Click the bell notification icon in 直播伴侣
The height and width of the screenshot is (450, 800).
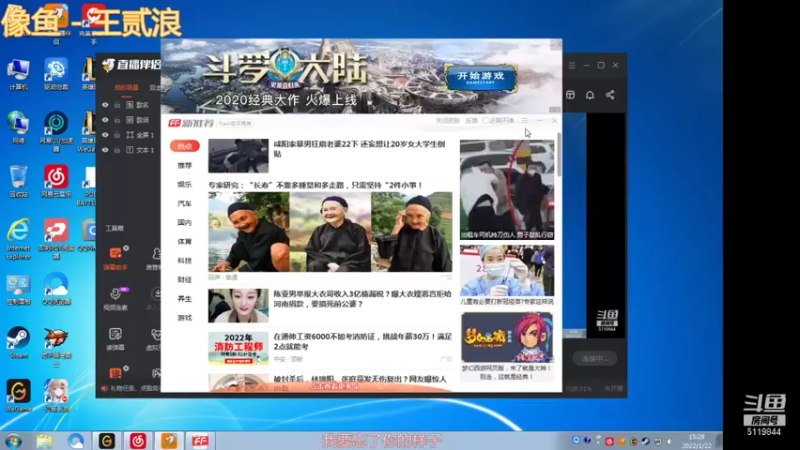[590, 95]
